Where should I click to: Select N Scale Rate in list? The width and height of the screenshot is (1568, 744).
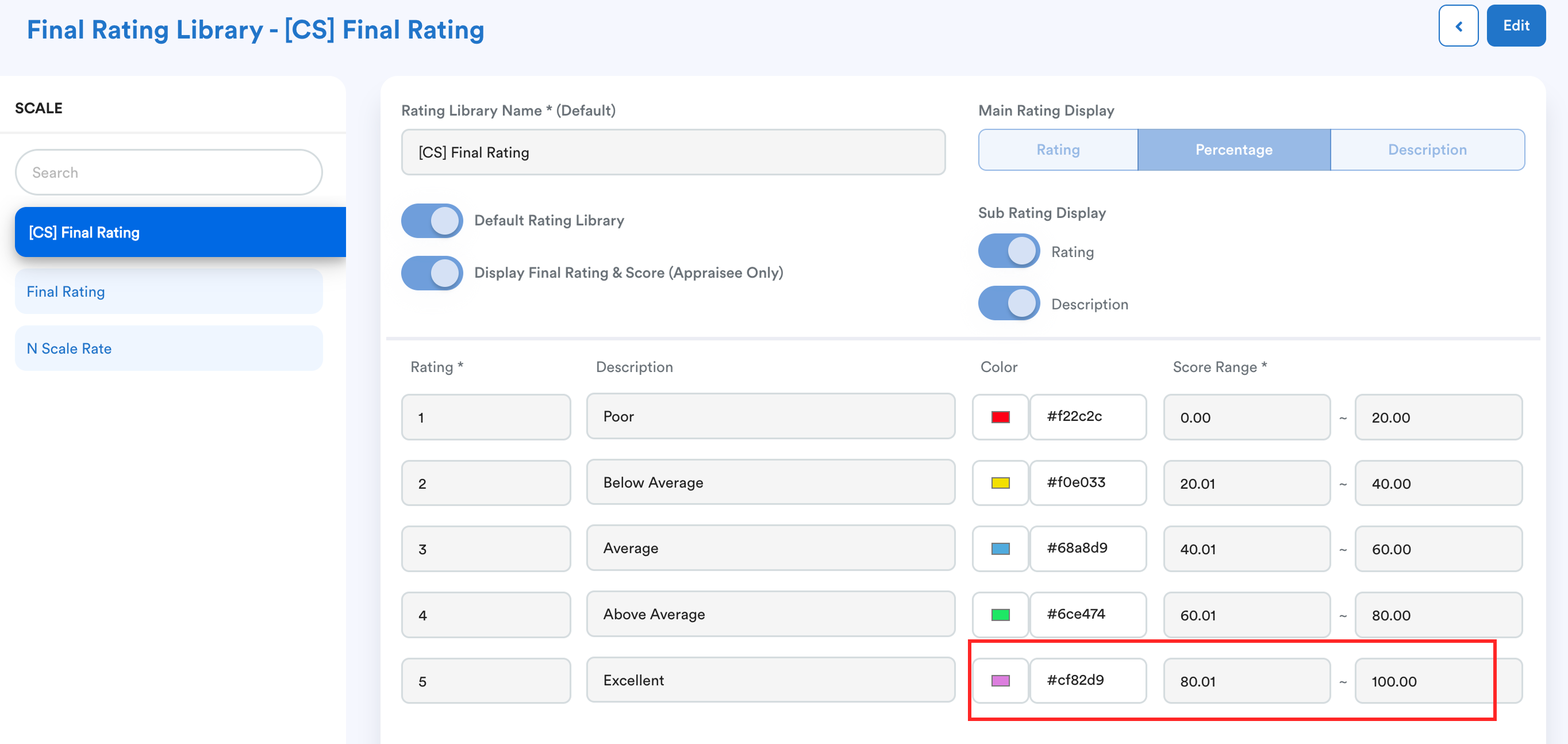pyautogui.click(x=168, y=349)
